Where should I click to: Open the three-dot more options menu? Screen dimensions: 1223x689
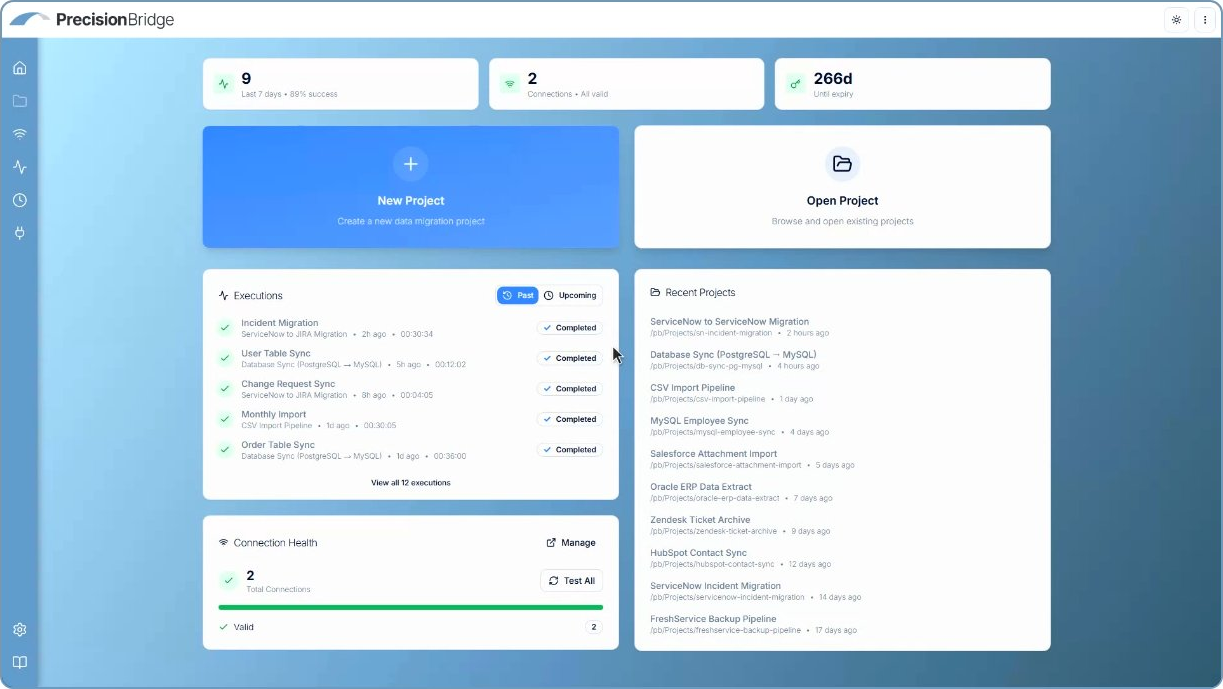pos(1204,20)
